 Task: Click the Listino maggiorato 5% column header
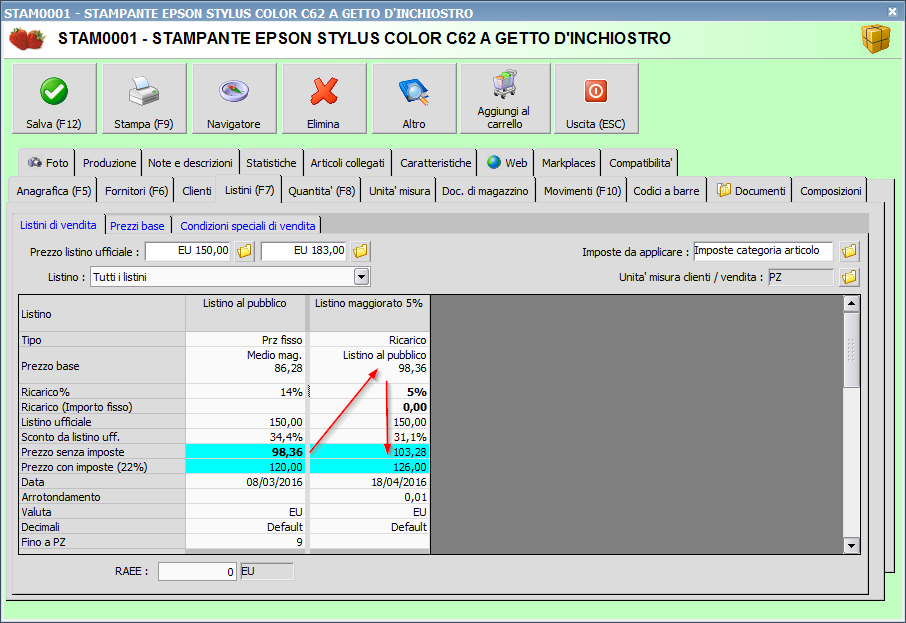click(369, 313)
